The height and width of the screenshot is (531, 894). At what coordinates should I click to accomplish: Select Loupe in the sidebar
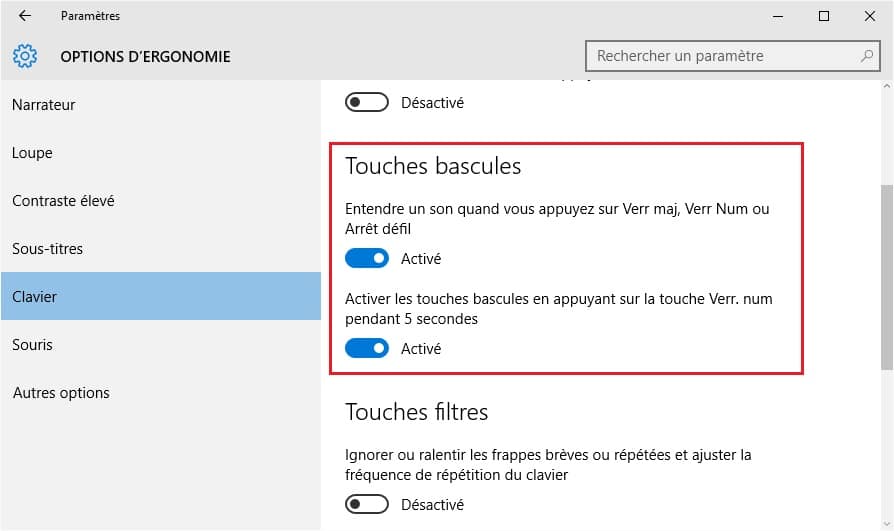(32, 153)
